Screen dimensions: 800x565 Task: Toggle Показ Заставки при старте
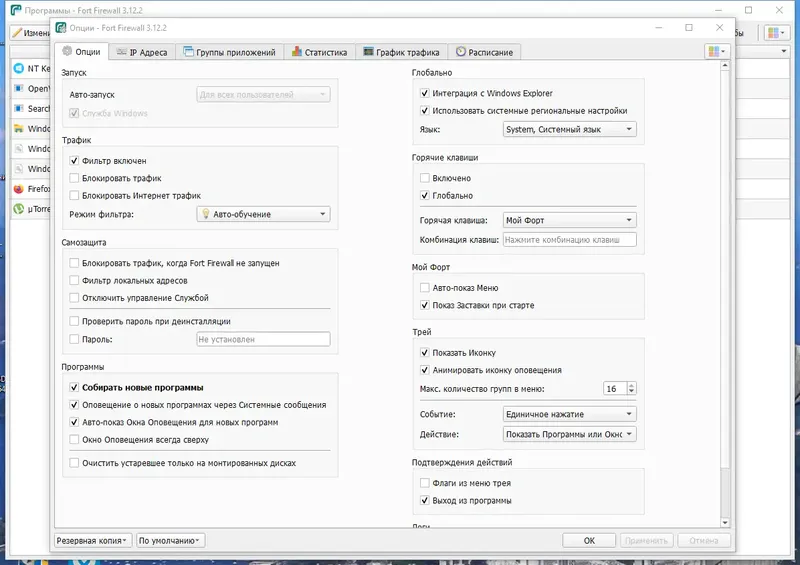point(424,305)
